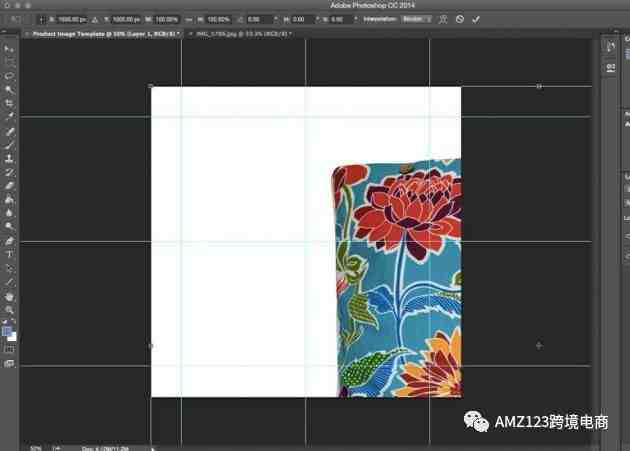The height and width of the screenshot is (451, 630).
Task: Select the Lasso tool
Action: 9,76
